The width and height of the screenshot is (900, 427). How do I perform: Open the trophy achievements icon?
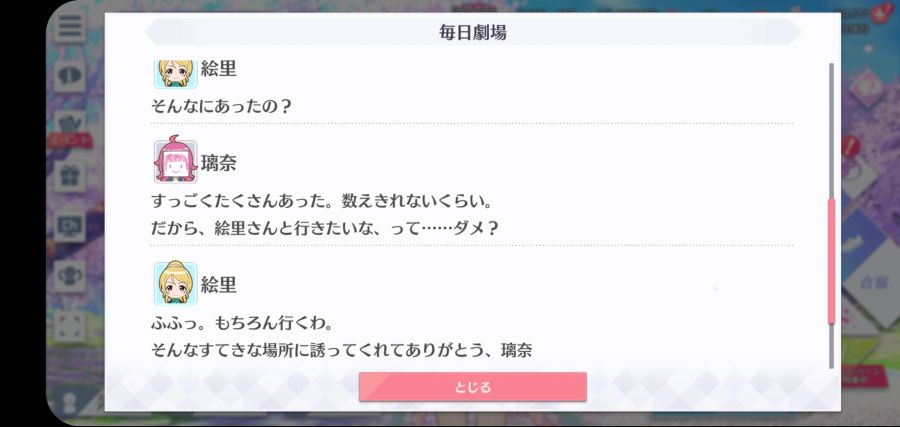(70, 275)
